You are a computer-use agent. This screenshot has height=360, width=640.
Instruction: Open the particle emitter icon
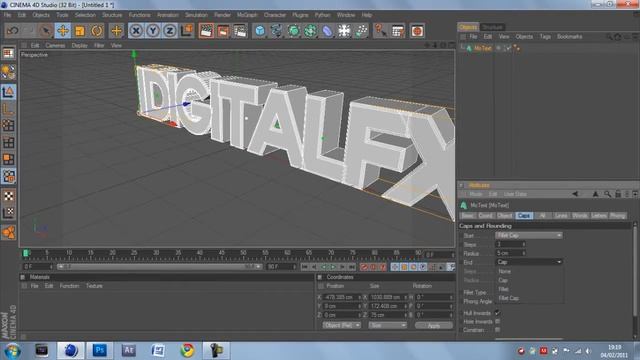pyautogui.click(x=361, y=31)
